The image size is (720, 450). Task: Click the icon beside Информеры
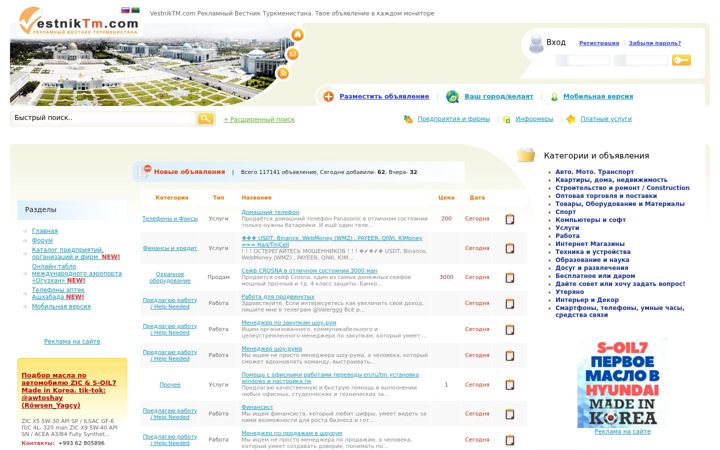point(506,119)
